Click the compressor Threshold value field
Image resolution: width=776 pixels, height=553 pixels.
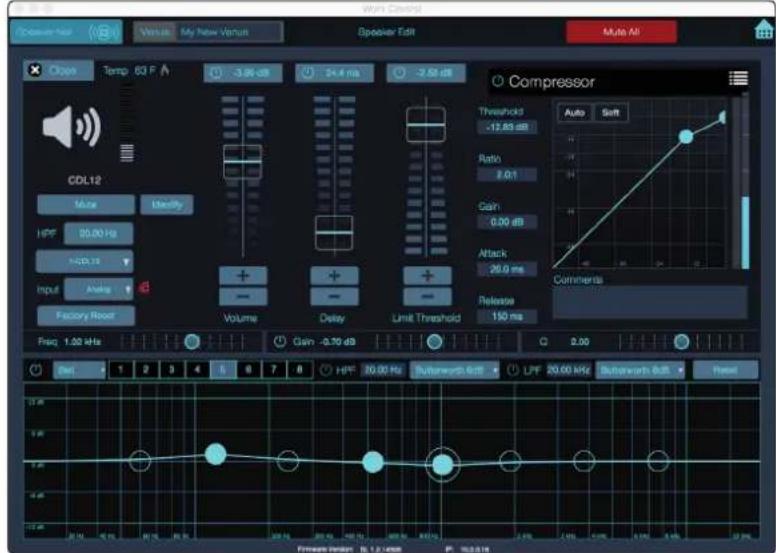[507, 127]
